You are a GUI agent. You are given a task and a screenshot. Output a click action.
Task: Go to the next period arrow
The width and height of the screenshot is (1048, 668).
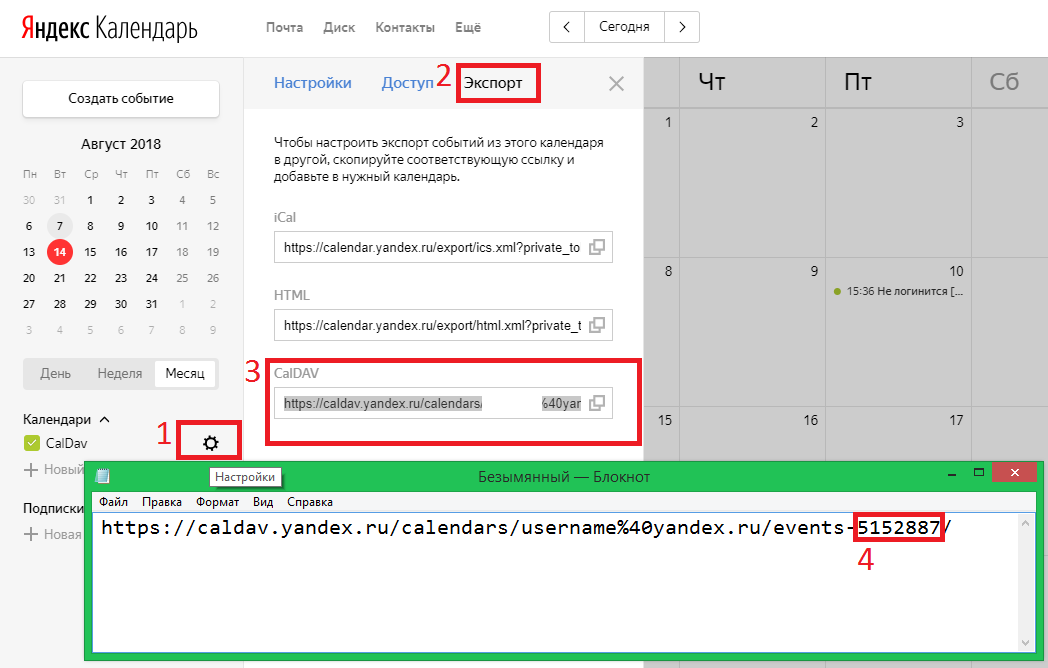(682, 27)
